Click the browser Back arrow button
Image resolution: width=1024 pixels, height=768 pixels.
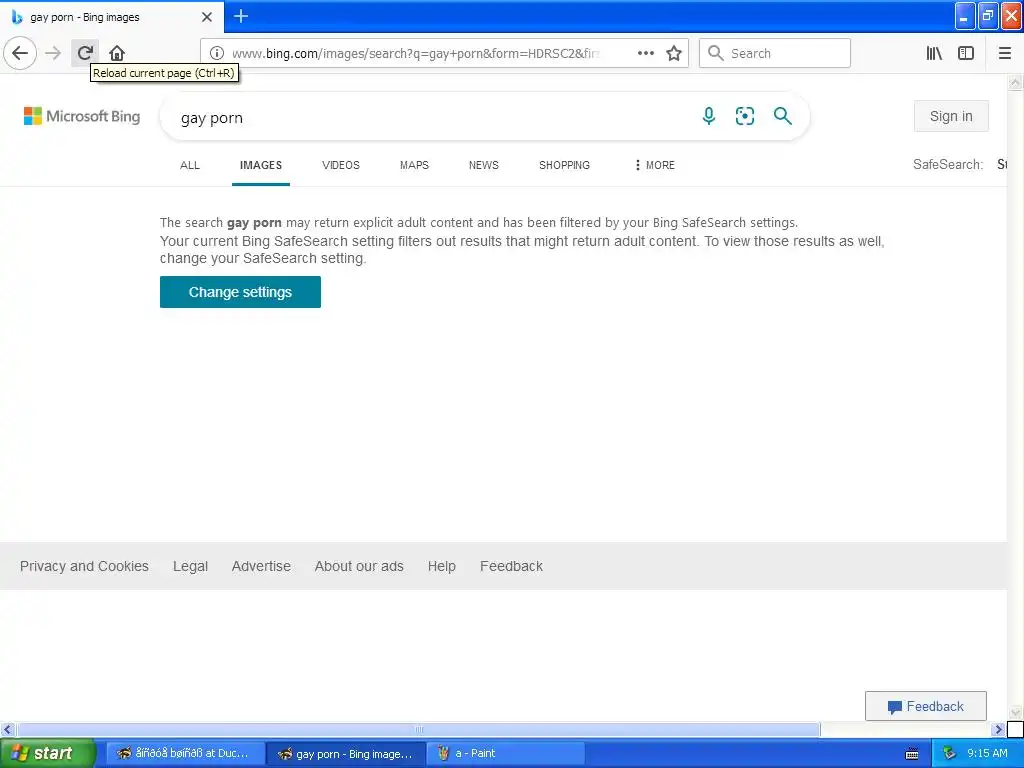[x=20, y=53]
